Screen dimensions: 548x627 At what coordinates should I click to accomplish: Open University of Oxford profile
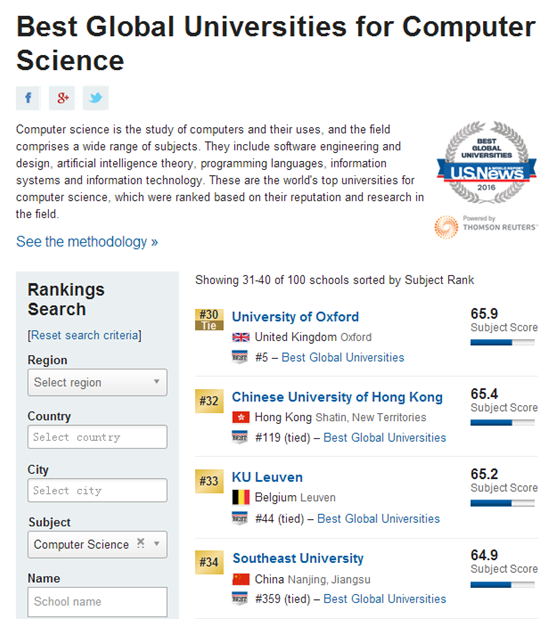295,317
